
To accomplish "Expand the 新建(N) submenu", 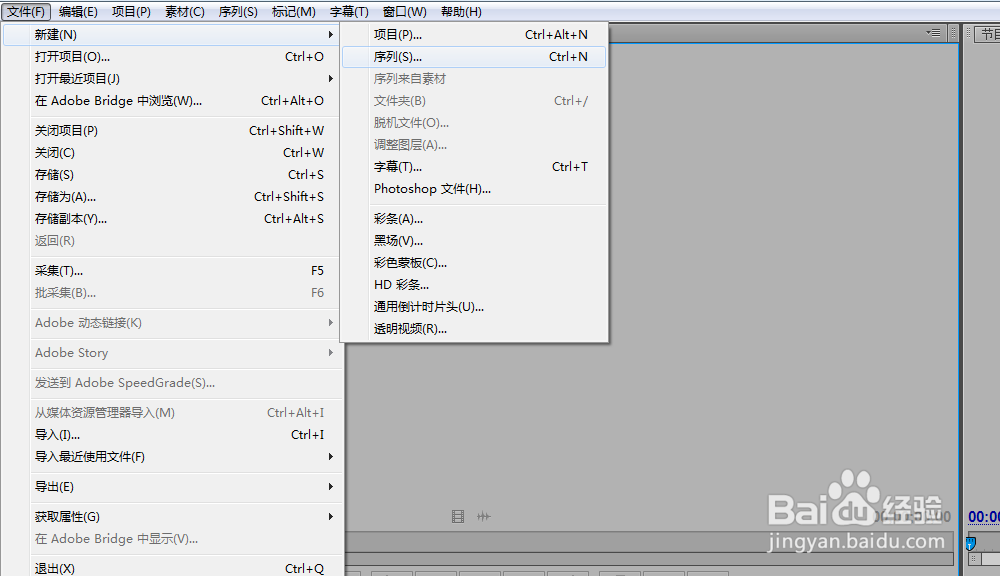I will [x=172, y=34].
